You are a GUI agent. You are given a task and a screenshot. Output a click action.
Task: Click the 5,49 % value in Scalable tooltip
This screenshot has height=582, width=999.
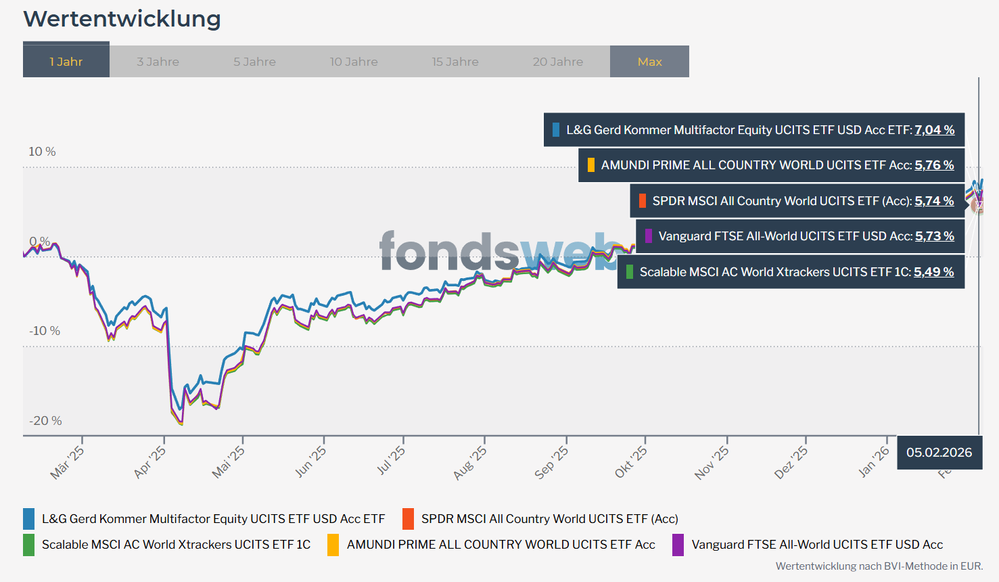934,272
